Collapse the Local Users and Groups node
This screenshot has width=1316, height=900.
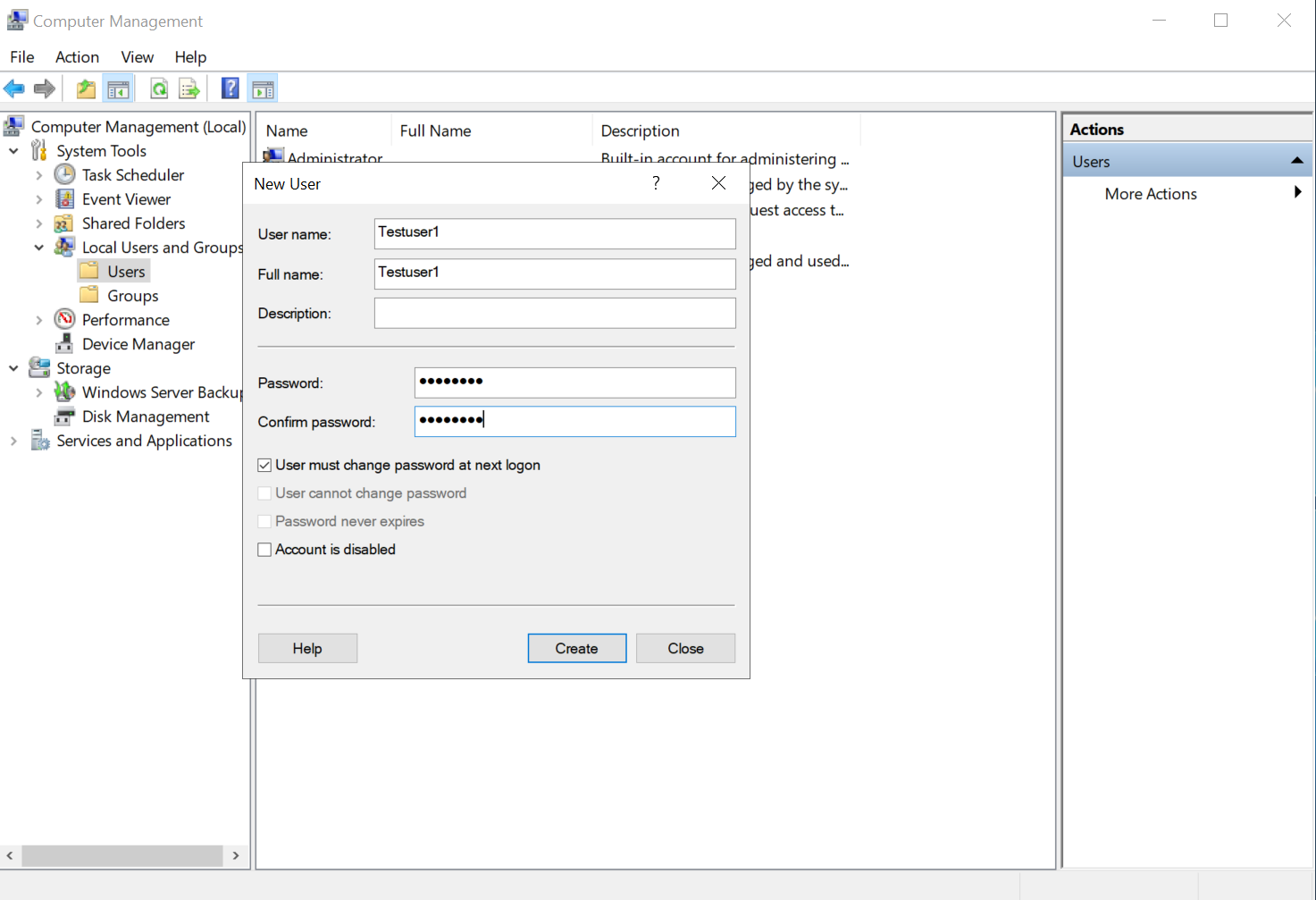click(x=38, y=248)
